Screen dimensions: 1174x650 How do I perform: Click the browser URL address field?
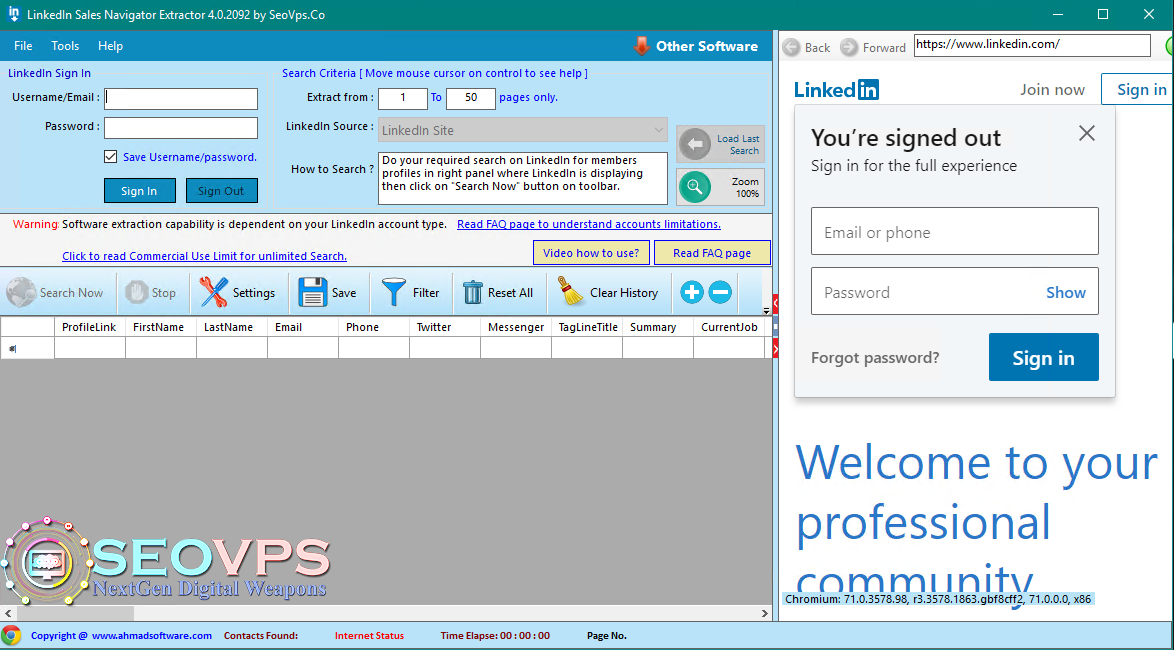pos(1032,45)
